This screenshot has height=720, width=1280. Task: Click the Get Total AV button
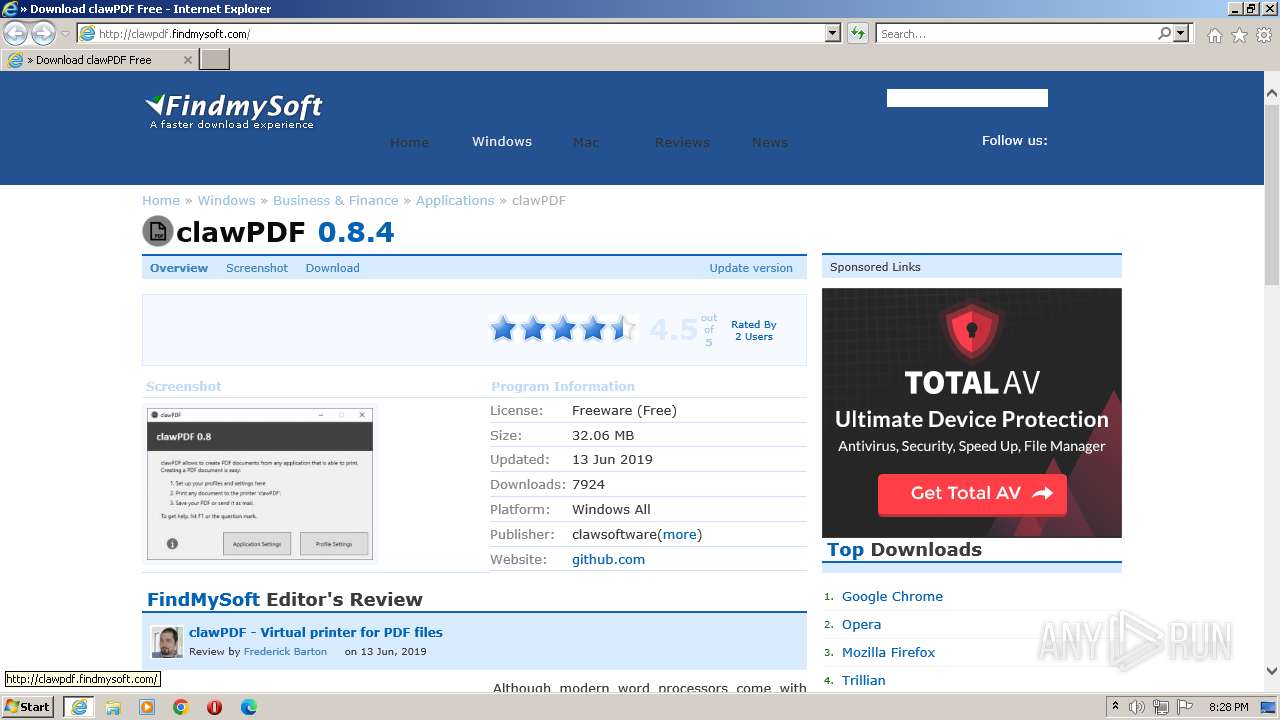[972, 493]
